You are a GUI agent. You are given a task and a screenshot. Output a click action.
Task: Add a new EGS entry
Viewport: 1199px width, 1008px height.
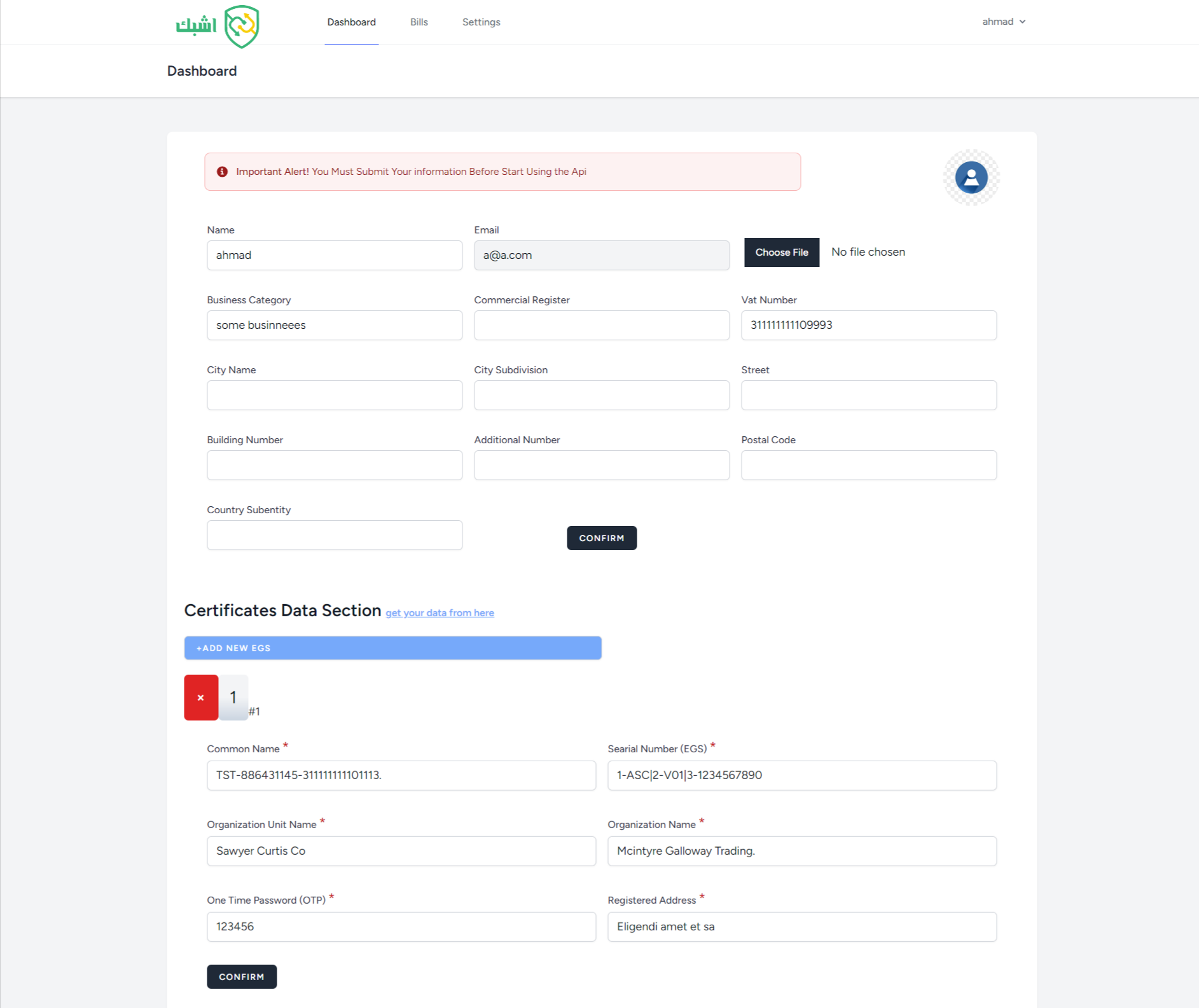tap(392, 648)
